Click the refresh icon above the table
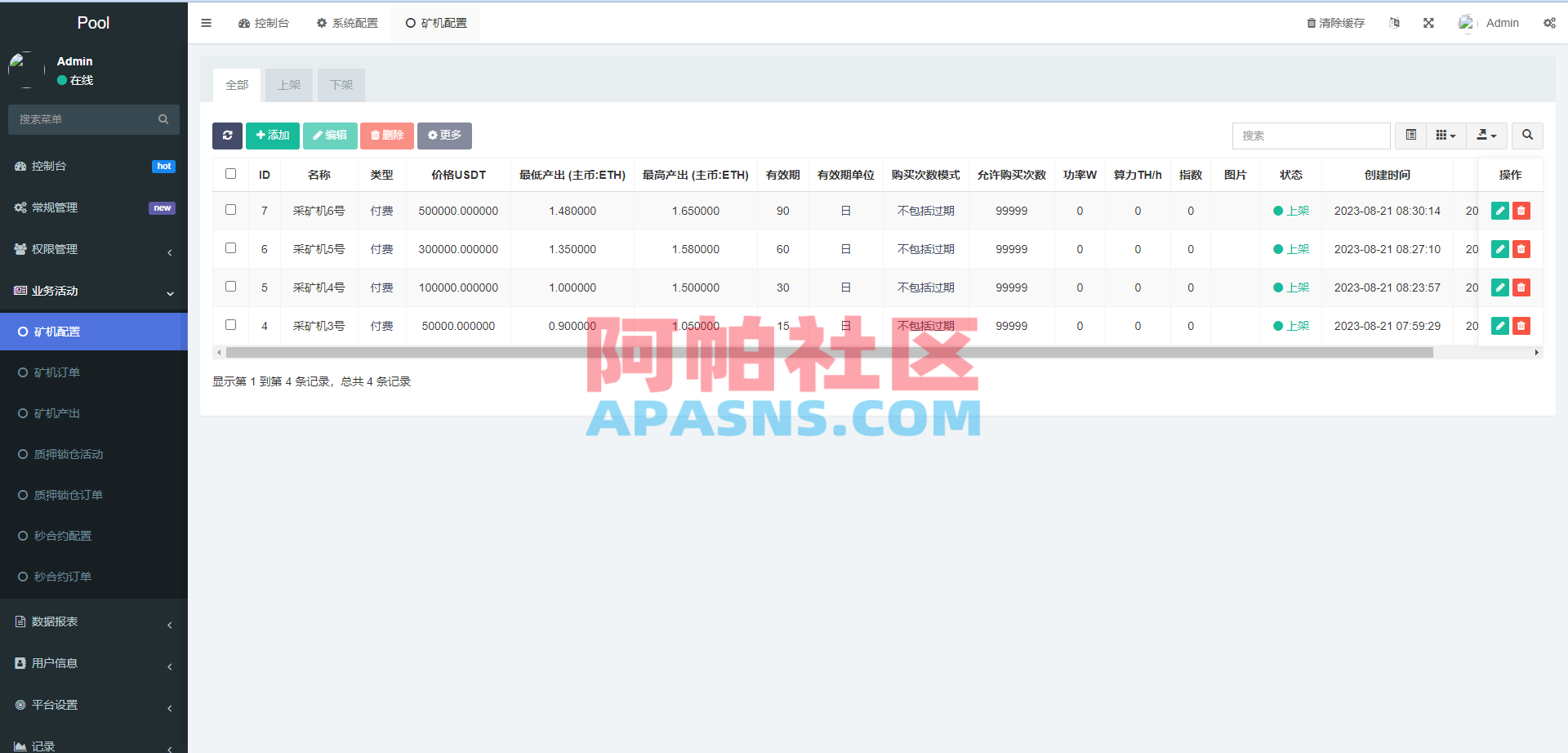Viewport: 1568px width, 753px height. click(x=227, y=136)
